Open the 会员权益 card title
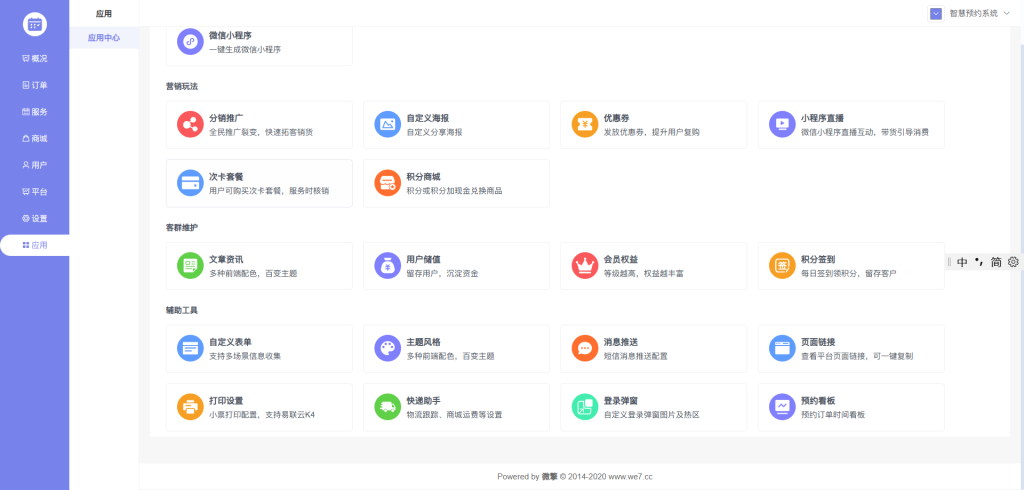The width and height of the screenshot is (1024, 490). click(x=621, y=259)
